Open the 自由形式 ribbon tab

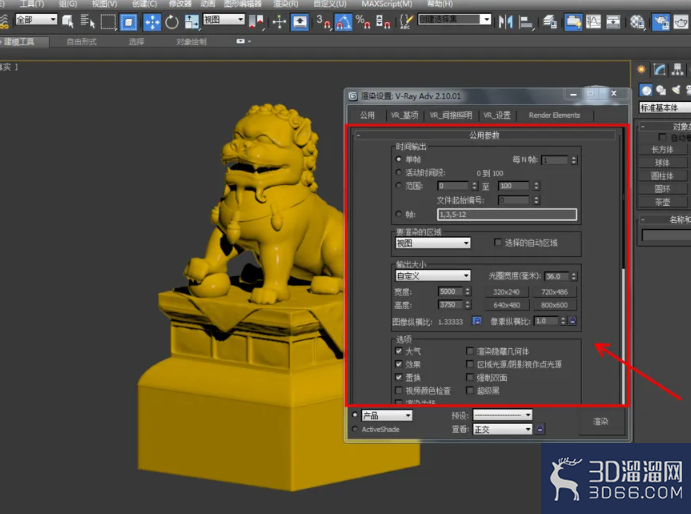(82, 42)
